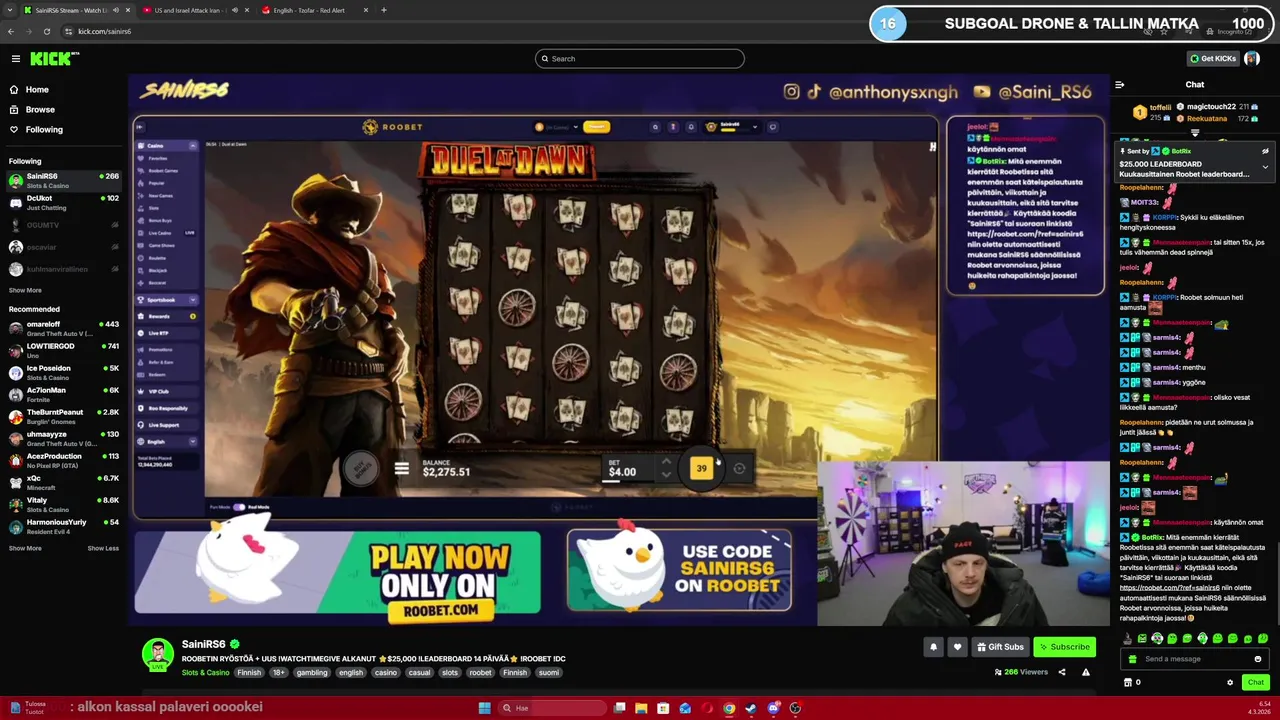This screenshot has width=1280, height=720.
Task: Open Ice Poseidon recommended channel
Action: (x=63, y=372)
